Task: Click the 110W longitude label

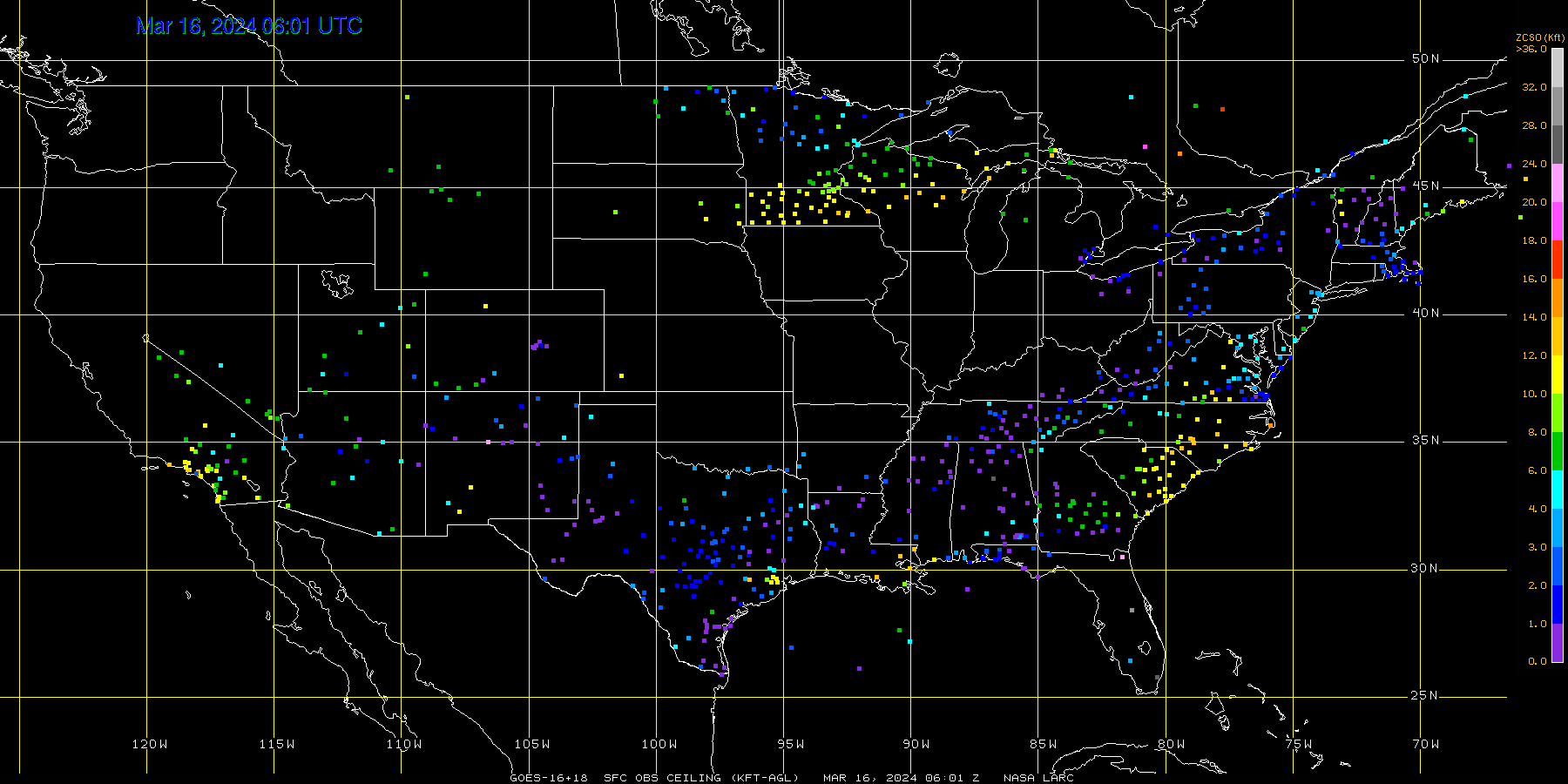Action: 404,744
